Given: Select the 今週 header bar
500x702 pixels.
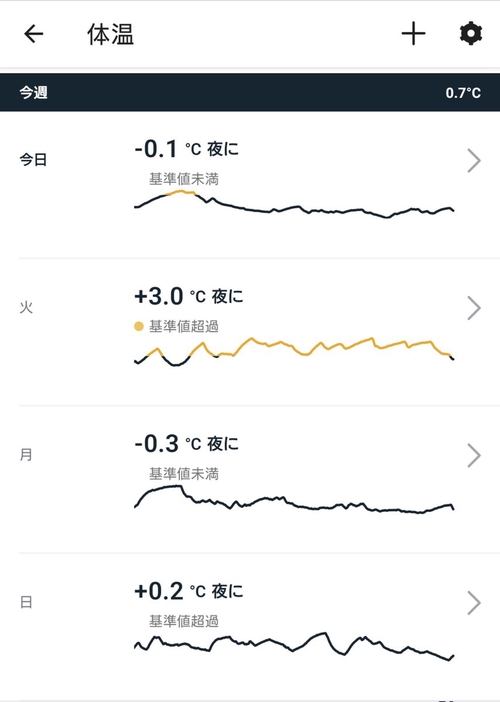Looking at the screenshot, I should coord(250,93).
